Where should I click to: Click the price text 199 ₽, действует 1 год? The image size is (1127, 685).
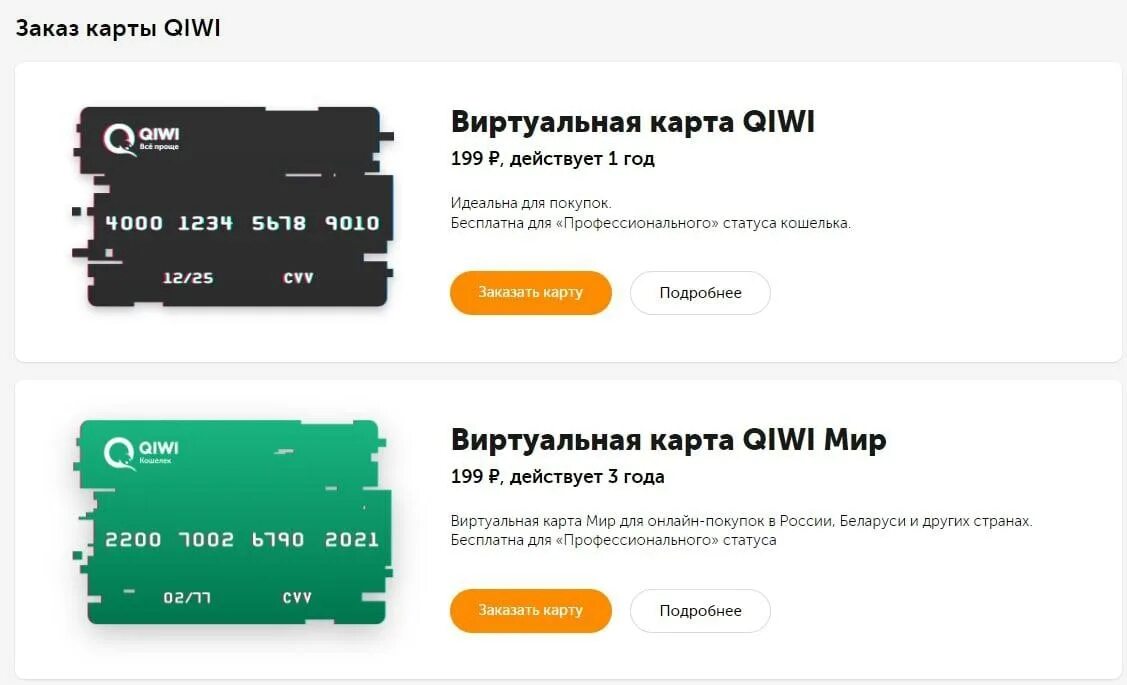[552, 158]
